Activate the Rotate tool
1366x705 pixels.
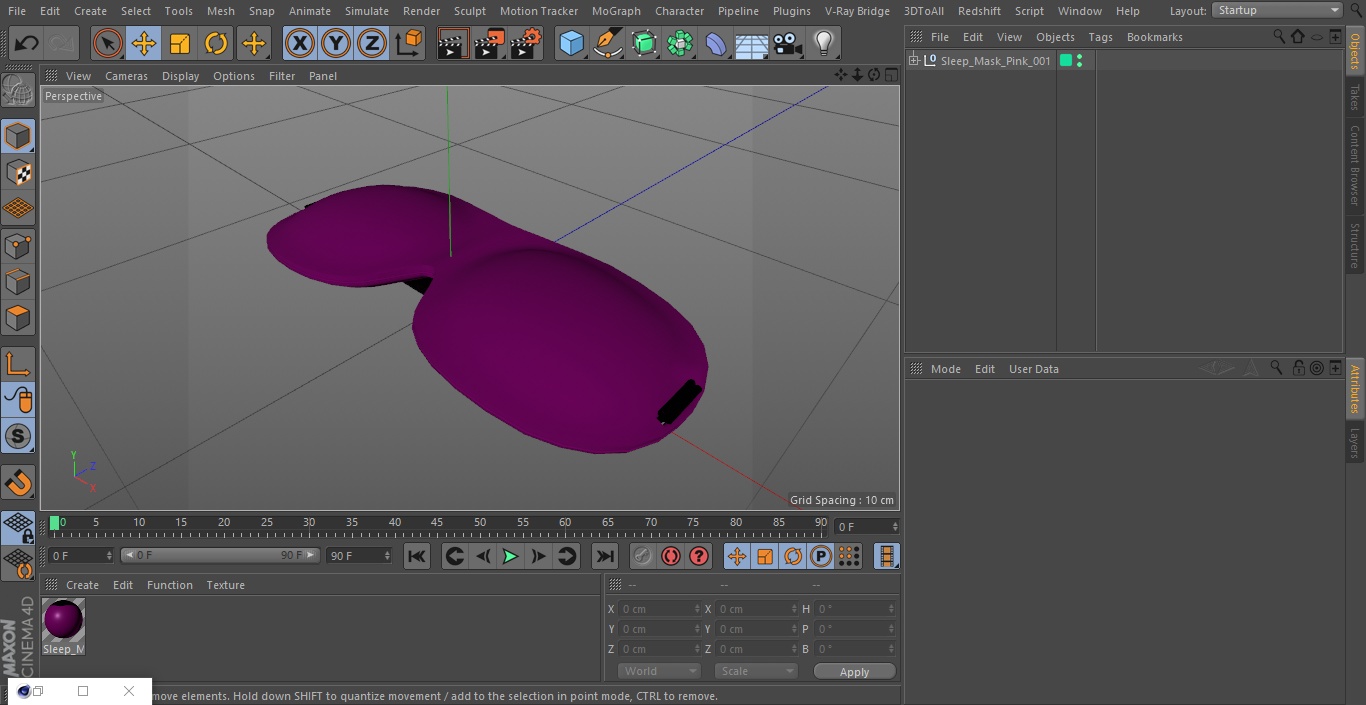pyautogui.click(x=216, y=43)
